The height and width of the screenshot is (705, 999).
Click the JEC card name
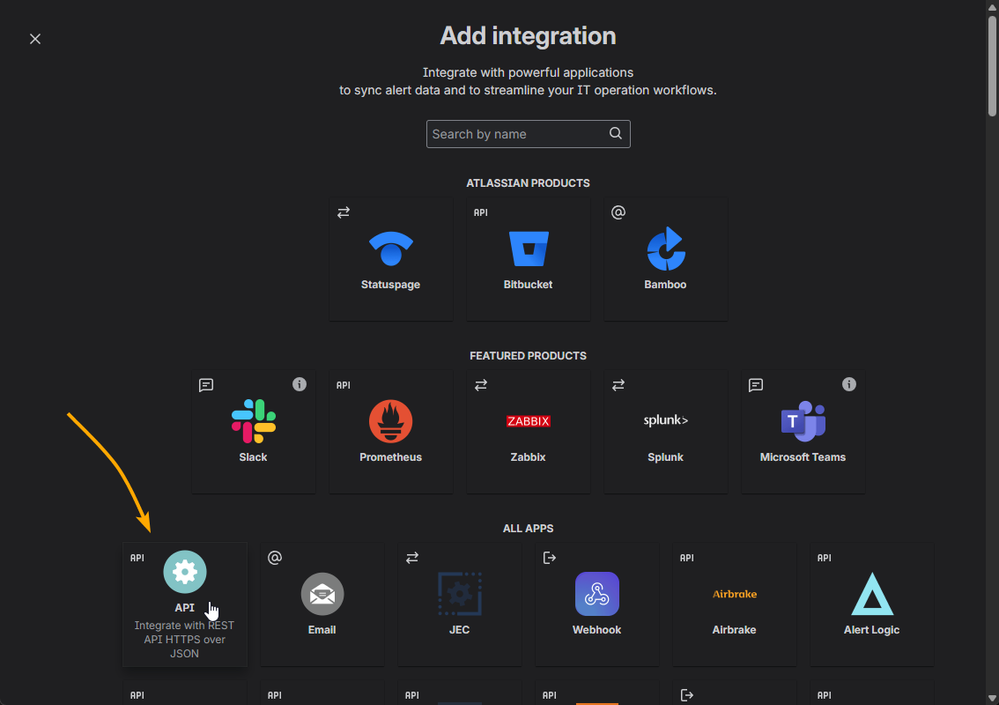click(459, 630)
